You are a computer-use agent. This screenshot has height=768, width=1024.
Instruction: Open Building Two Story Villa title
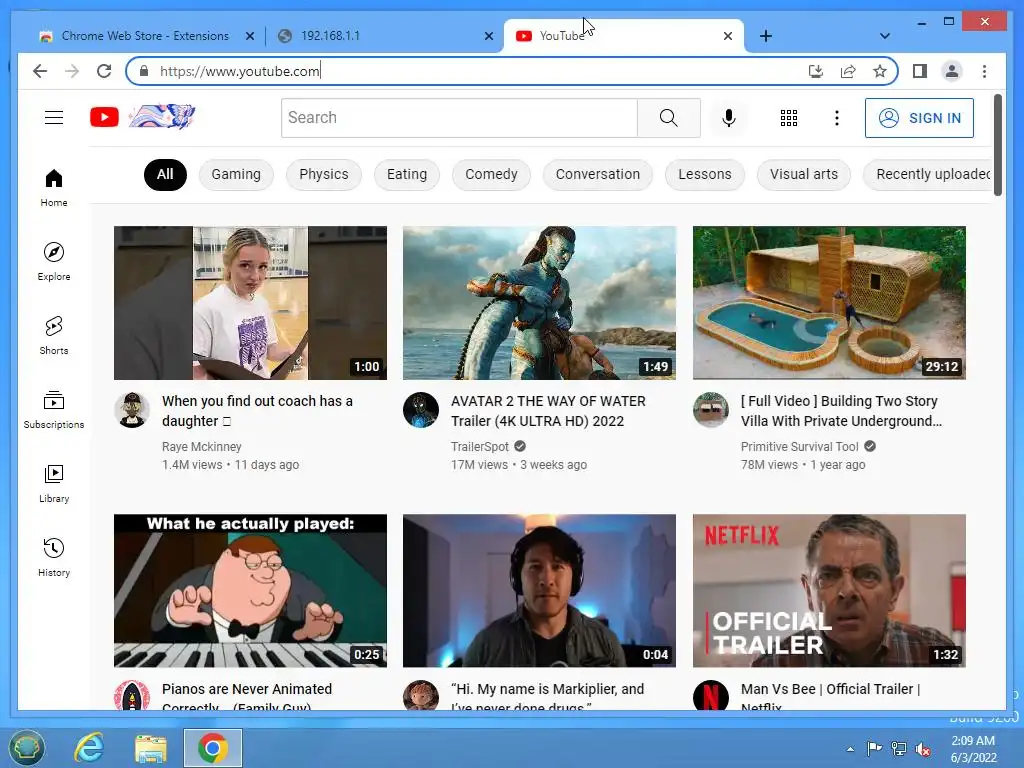841,411
